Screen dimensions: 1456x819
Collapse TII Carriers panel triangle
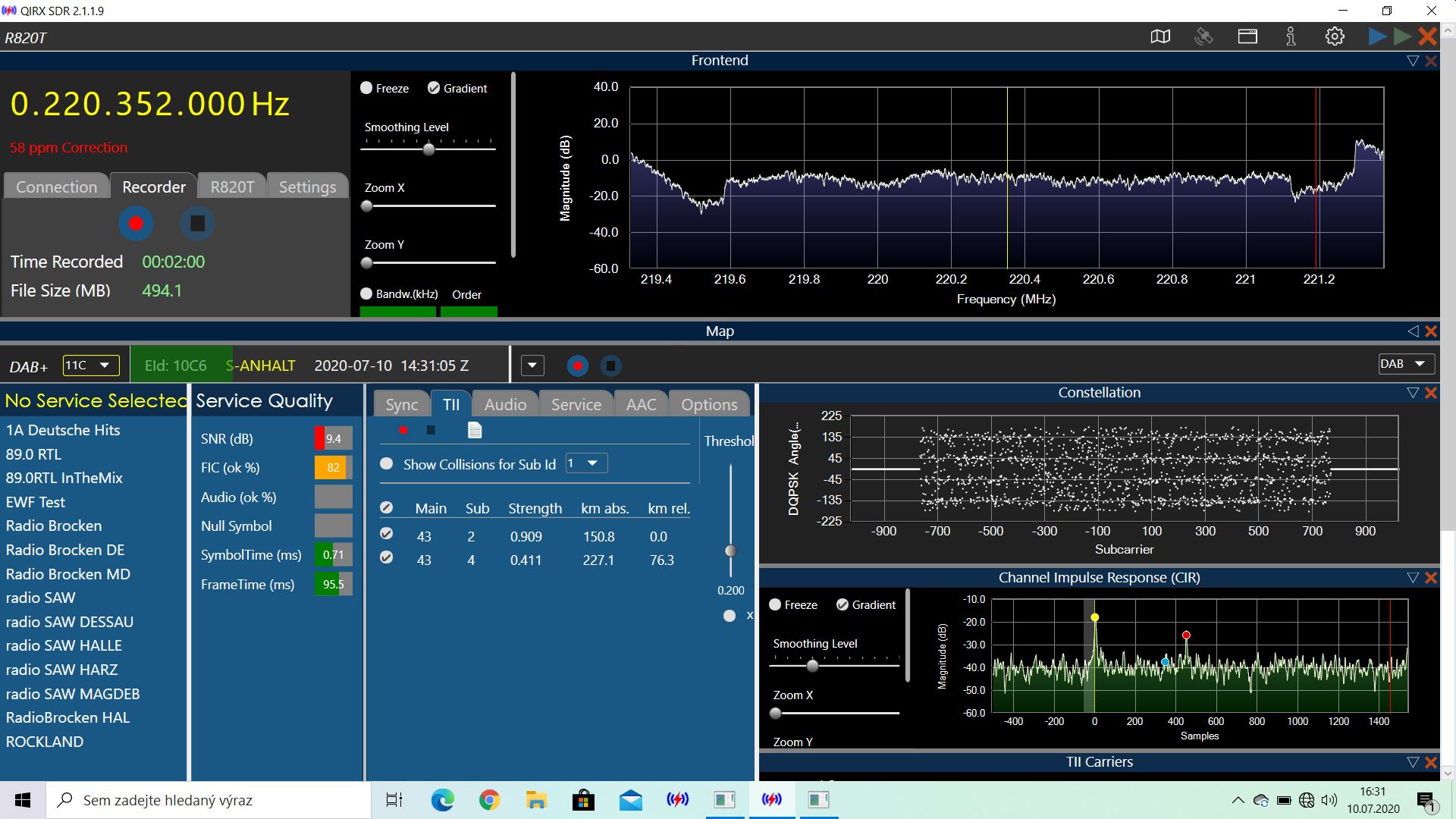[x=1413, y=762]
